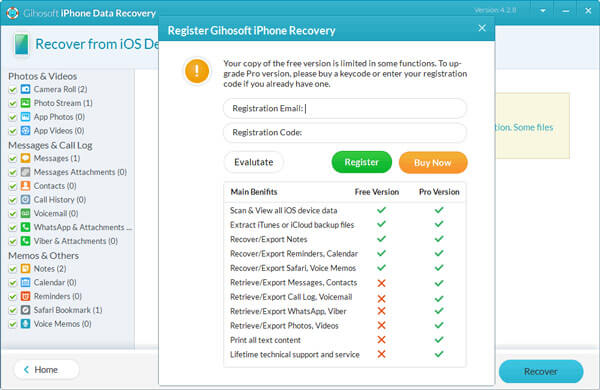The width and height of the screenshot is (600, 390).
Task: Click the Reminders category icon
Action: point(25,296)
